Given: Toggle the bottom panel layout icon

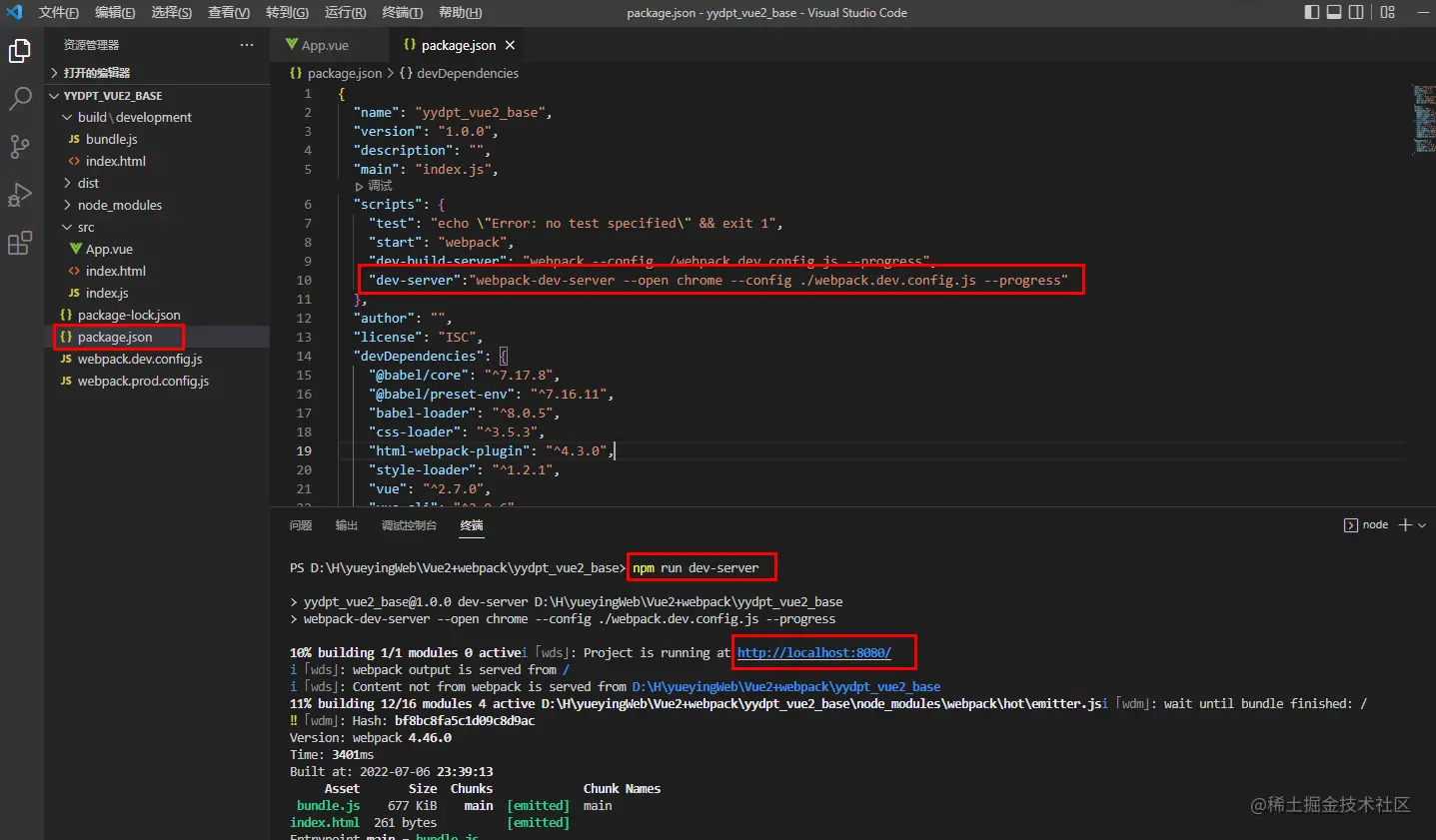Looking at the screenshot, I should click(x=1334, y=12).
